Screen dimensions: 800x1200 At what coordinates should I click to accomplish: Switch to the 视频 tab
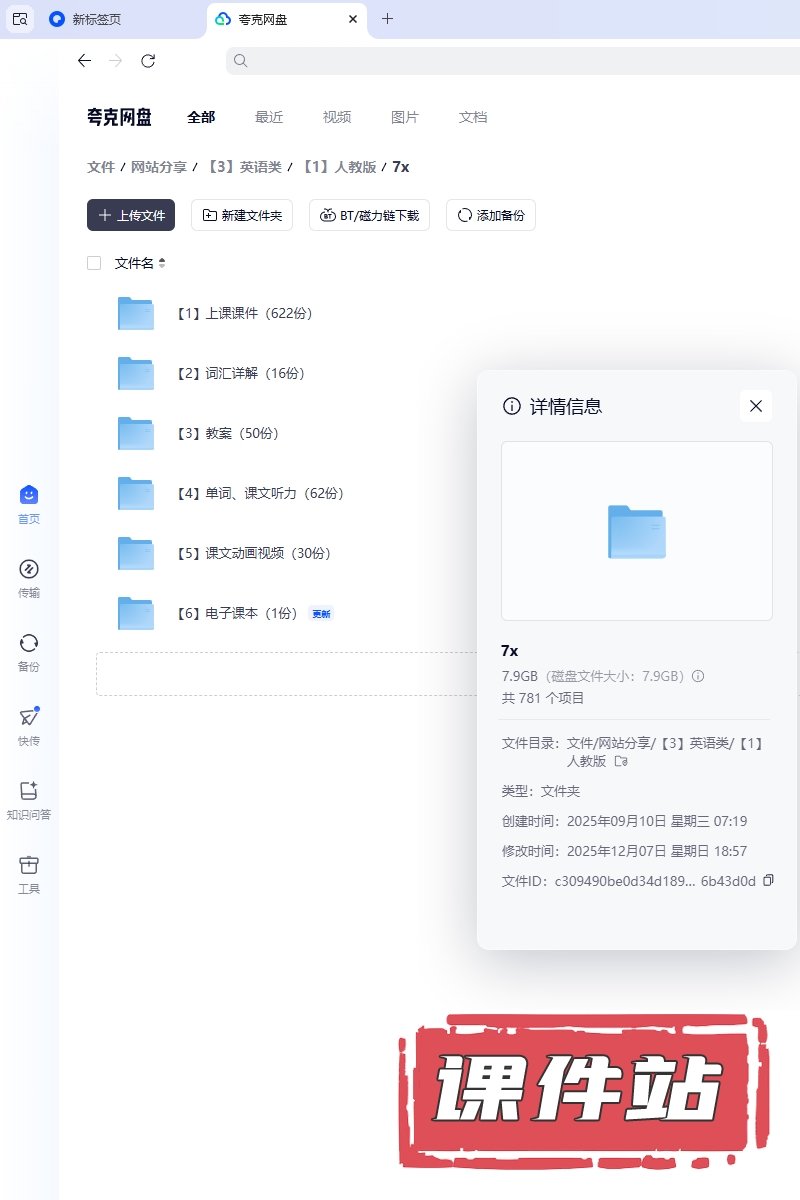[x=337, y=117]
